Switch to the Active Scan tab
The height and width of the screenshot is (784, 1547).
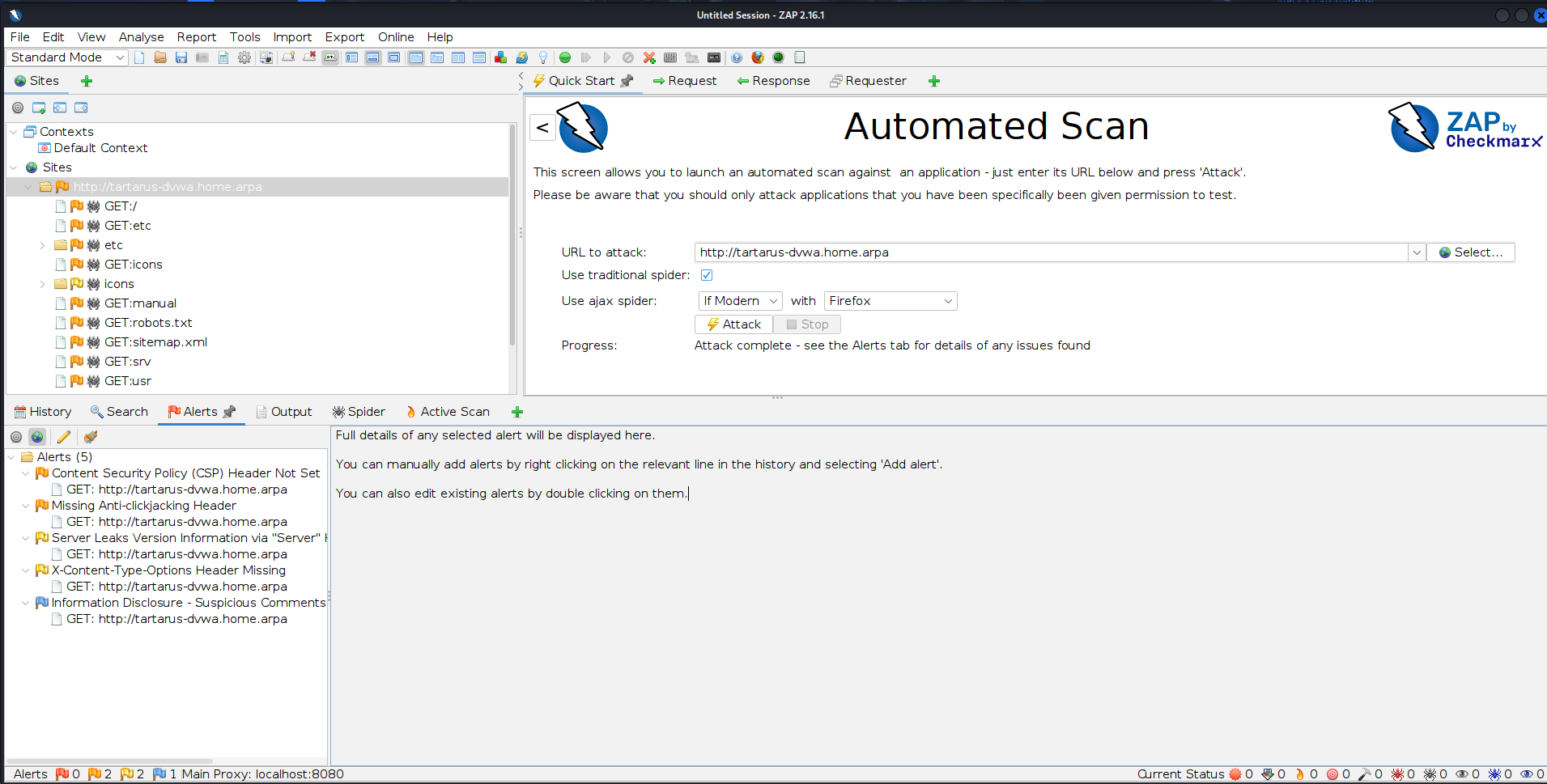coord(448,412)
